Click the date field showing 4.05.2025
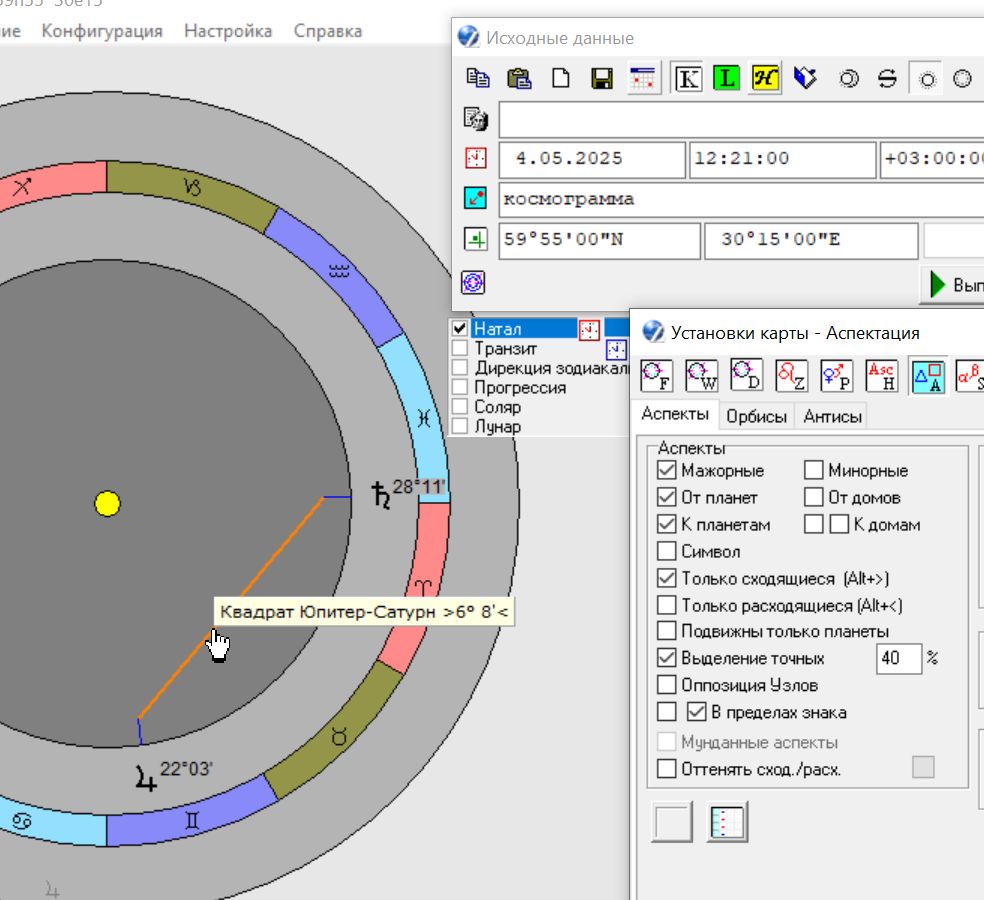The width and height of the screenshot is (984, 900). (x=592, y=159)
